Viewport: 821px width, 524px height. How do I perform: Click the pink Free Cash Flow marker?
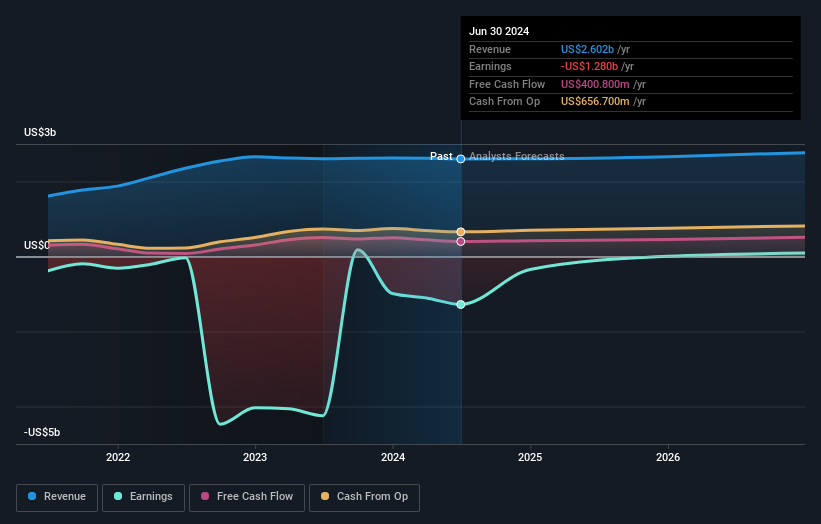(x=461, y=241)
